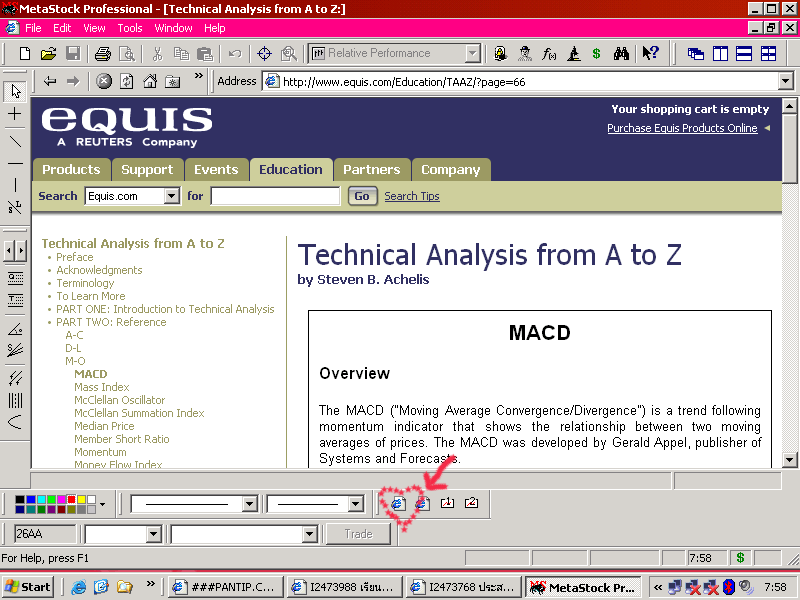Click the search for text field
Image resolution: width=800 pixels, height=600 pixels.
click(x=276, y=196)
